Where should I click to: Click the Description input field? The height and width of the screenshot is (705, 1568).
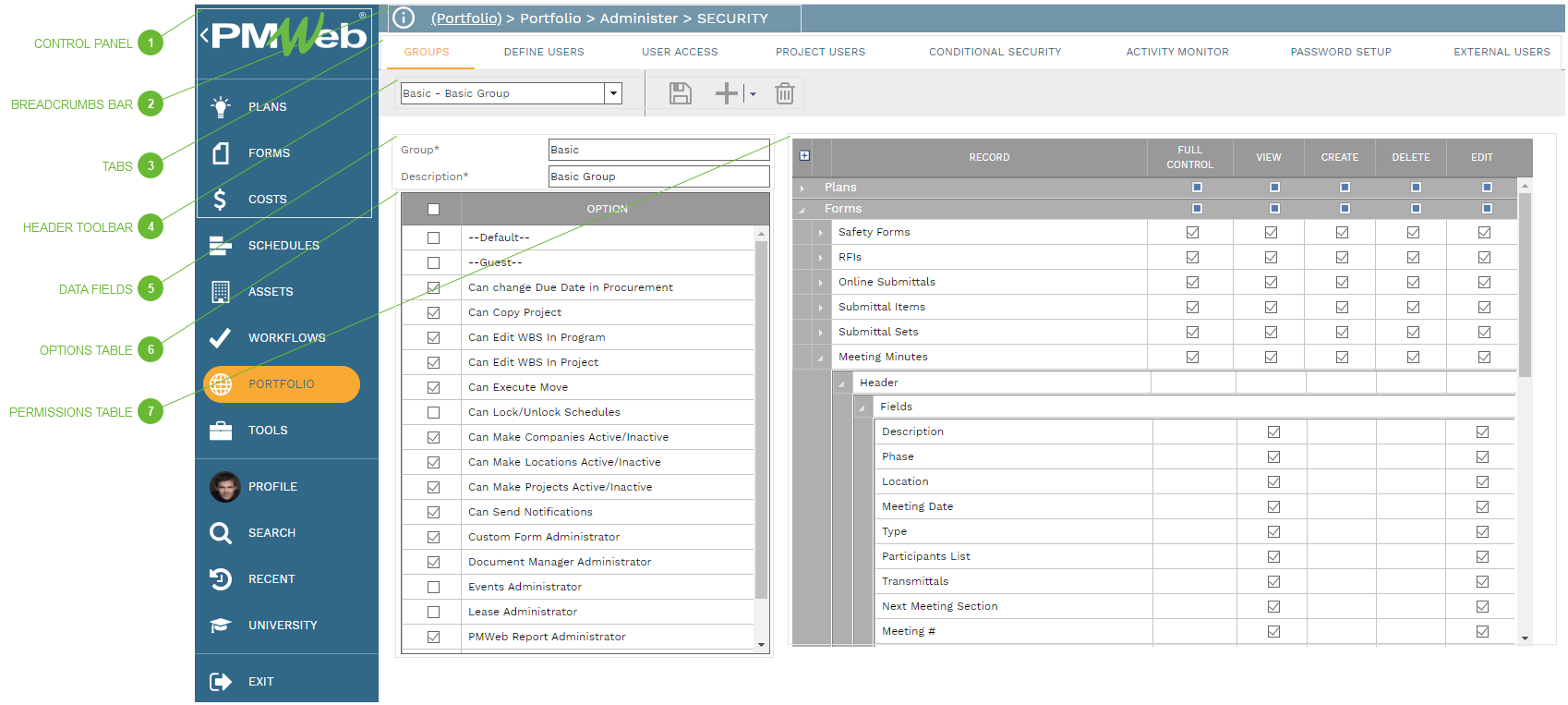tap(658, 176)
